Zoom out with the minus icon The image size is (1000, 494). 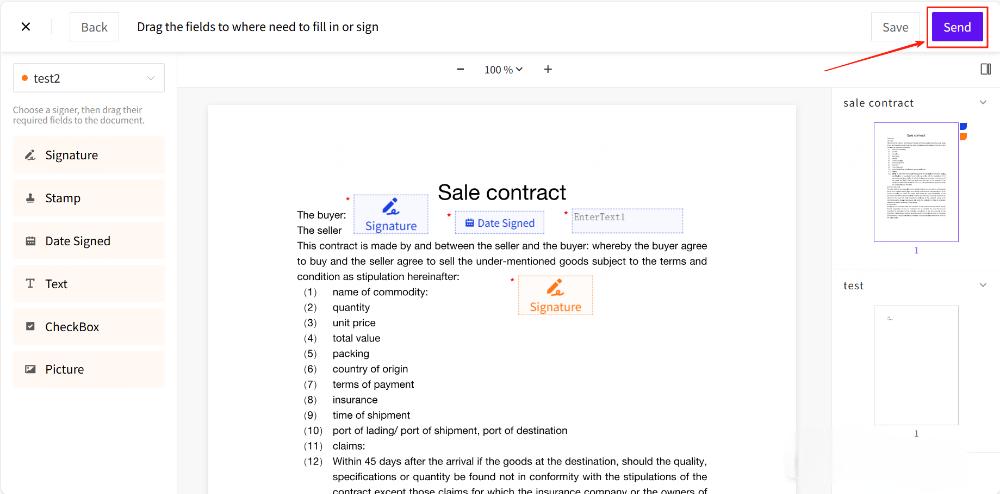coord(460,70)
